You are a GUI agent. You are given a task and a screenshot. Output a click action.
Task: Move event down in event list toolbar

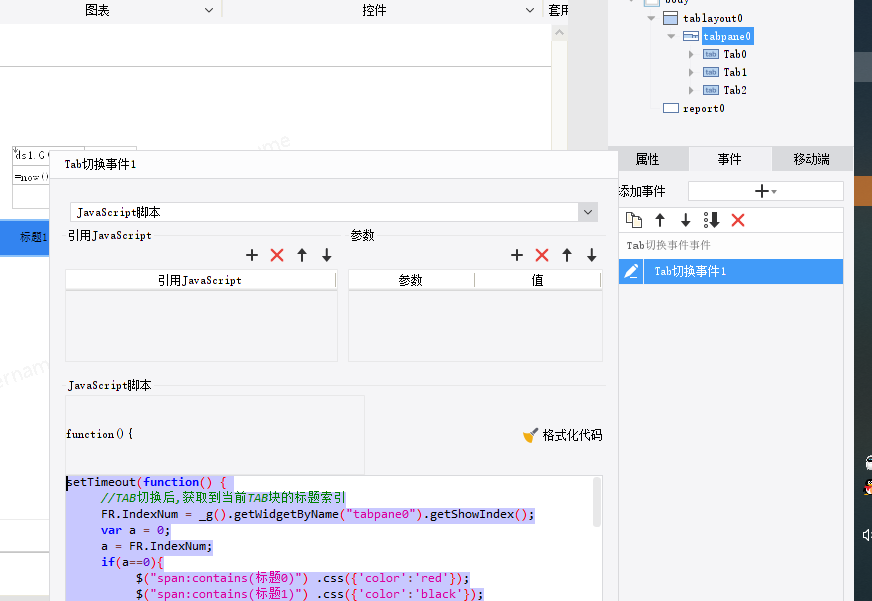(686, 220)
